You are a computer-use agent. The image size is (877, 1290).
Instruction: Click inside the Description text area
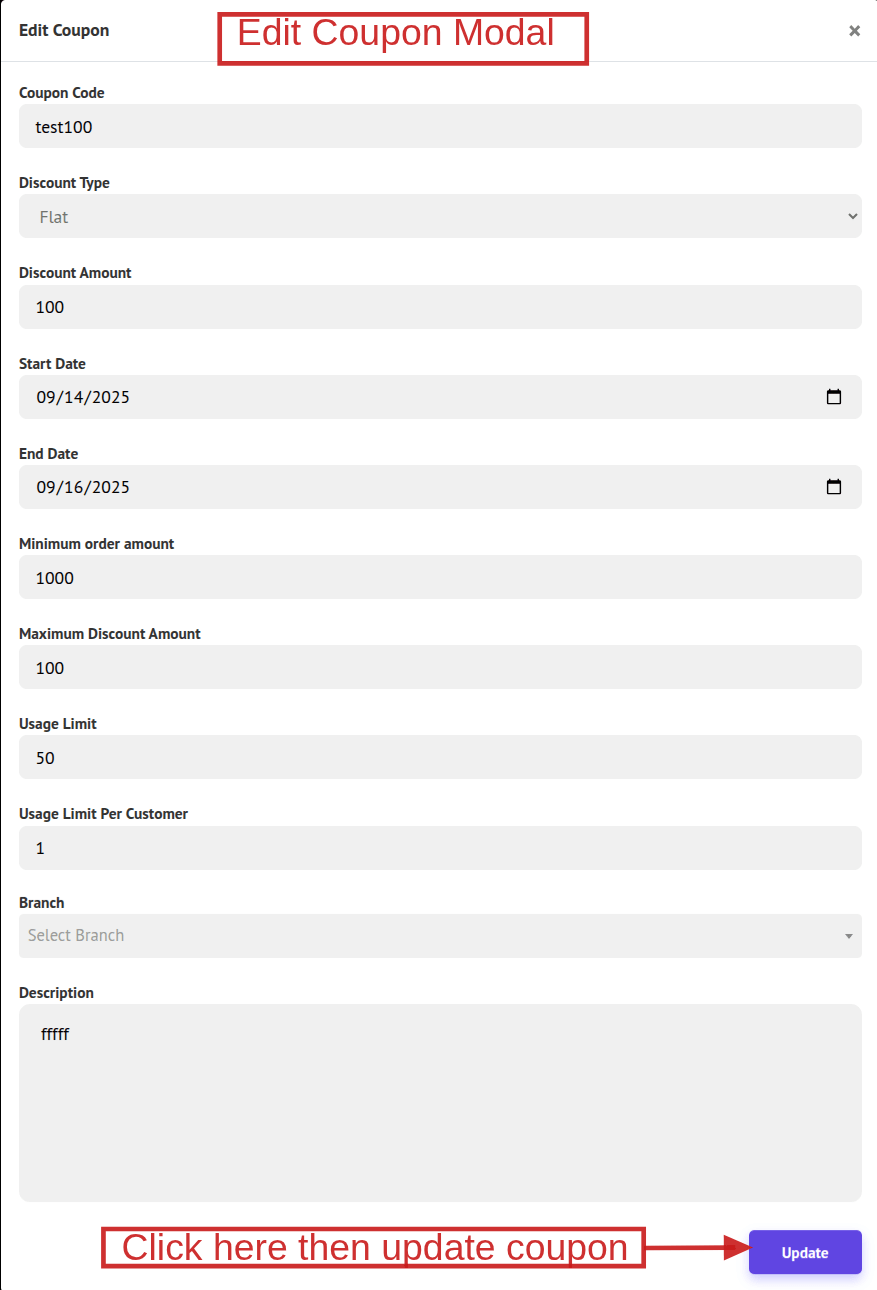[440, 1102]
